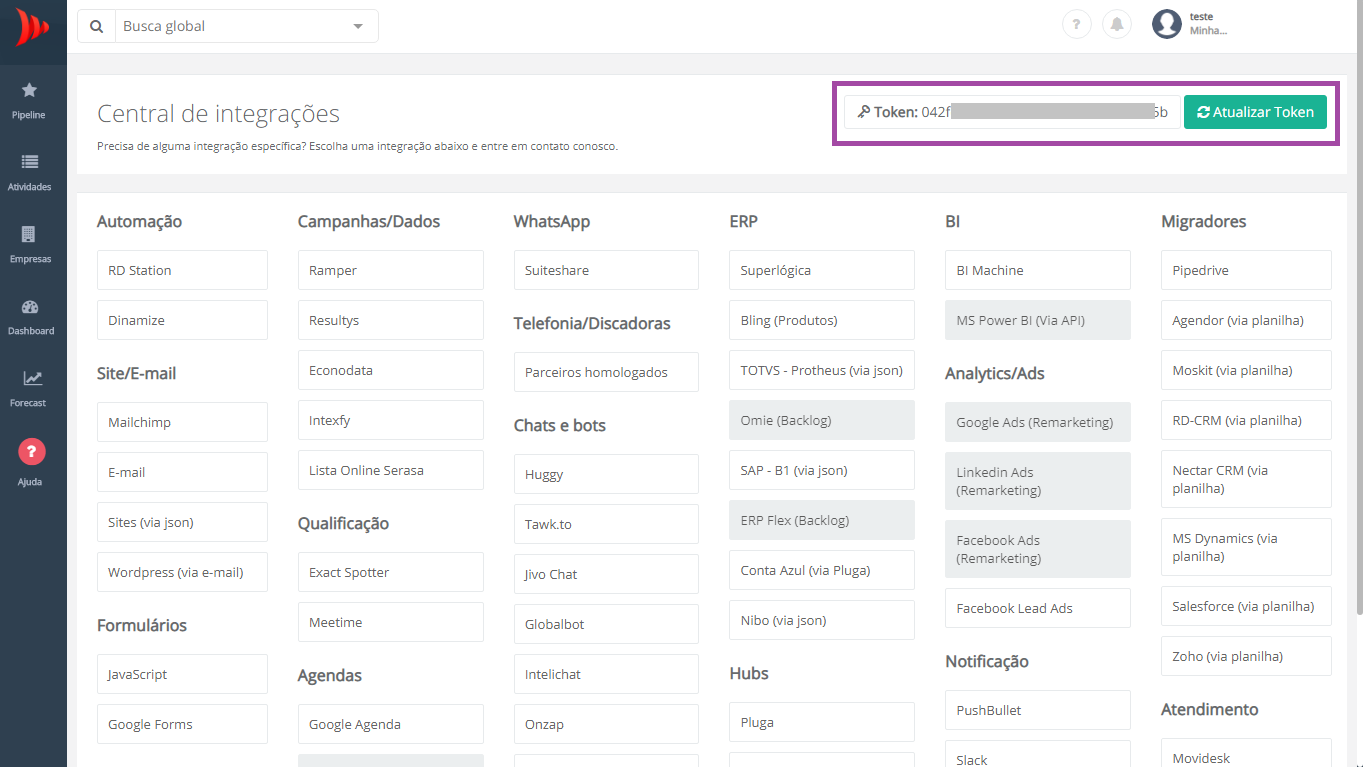Click the Atualizar Token button
Viewport: 1363px width, 767px height.
[x=1255, y=112]
